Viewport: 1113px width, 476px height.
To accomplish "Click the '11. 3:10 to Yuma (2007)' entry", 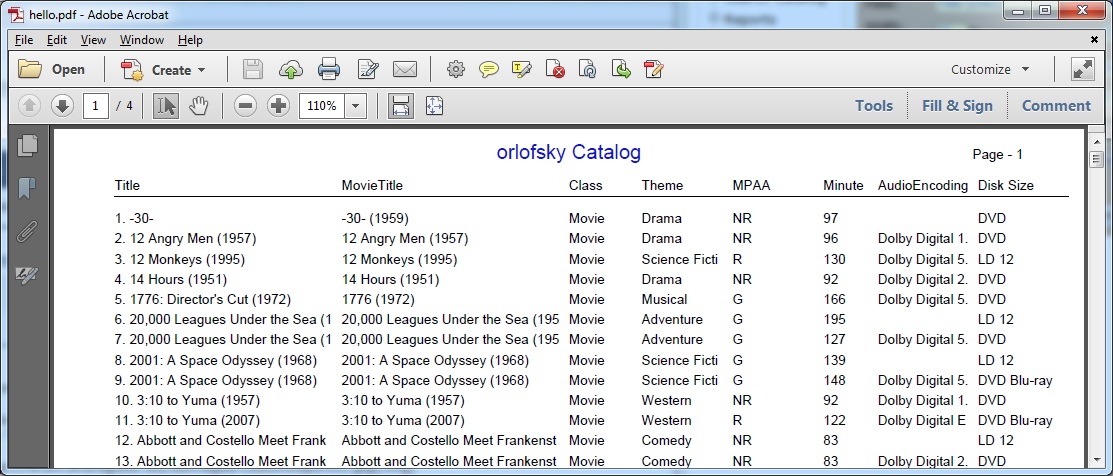I will pyautogui.click(x=187, y=421).
